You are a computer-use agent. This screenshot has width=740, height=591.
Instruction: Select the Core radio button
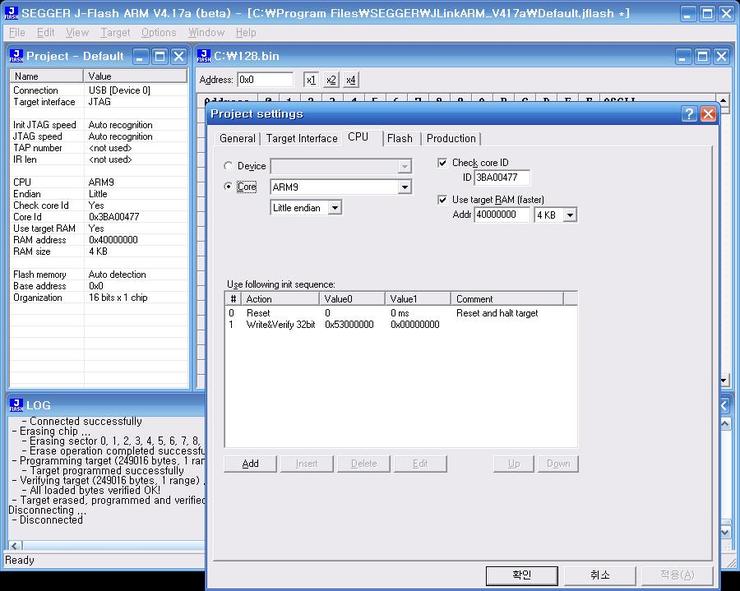point(228,186)
